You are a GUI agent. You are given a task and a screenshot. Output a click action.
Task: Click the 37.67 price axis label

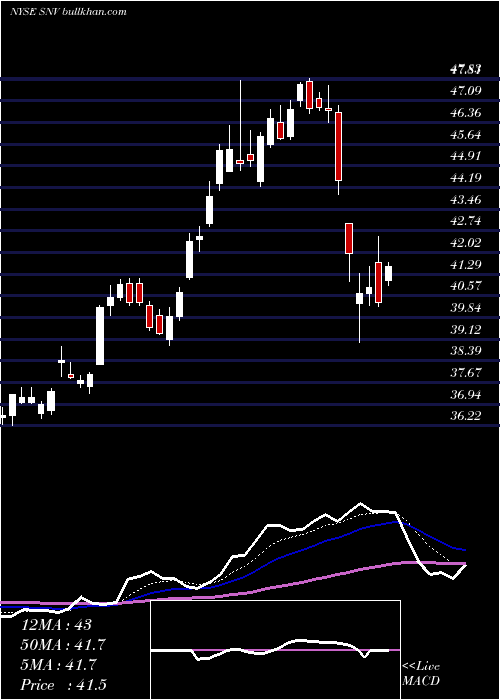[466, 373]
